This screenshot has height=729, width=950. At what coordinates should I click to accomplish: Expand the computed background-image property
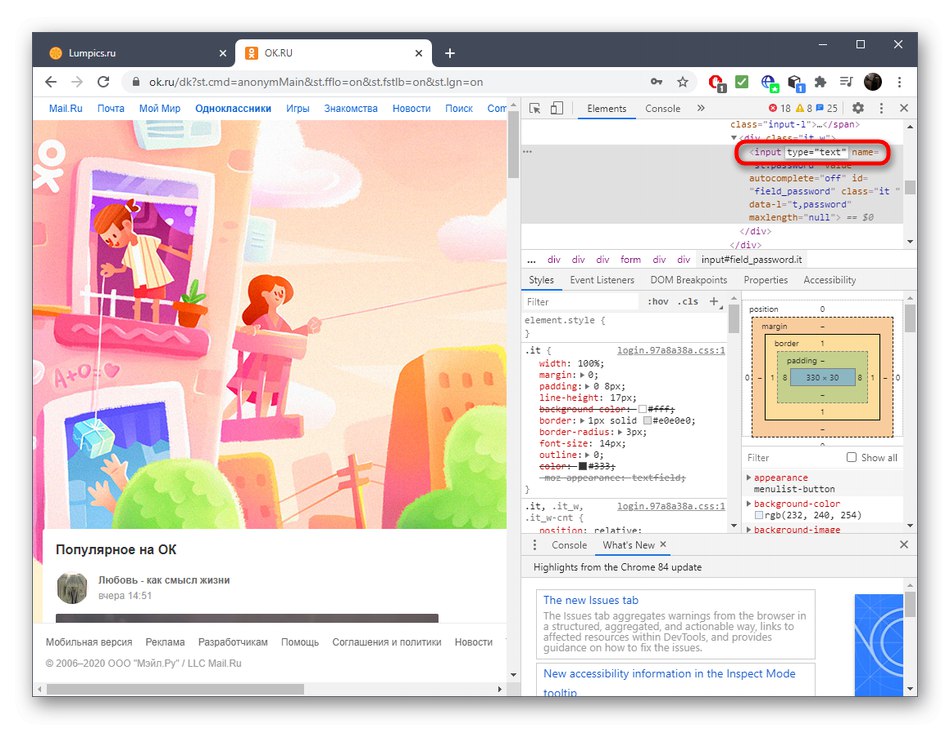point(749,529)
